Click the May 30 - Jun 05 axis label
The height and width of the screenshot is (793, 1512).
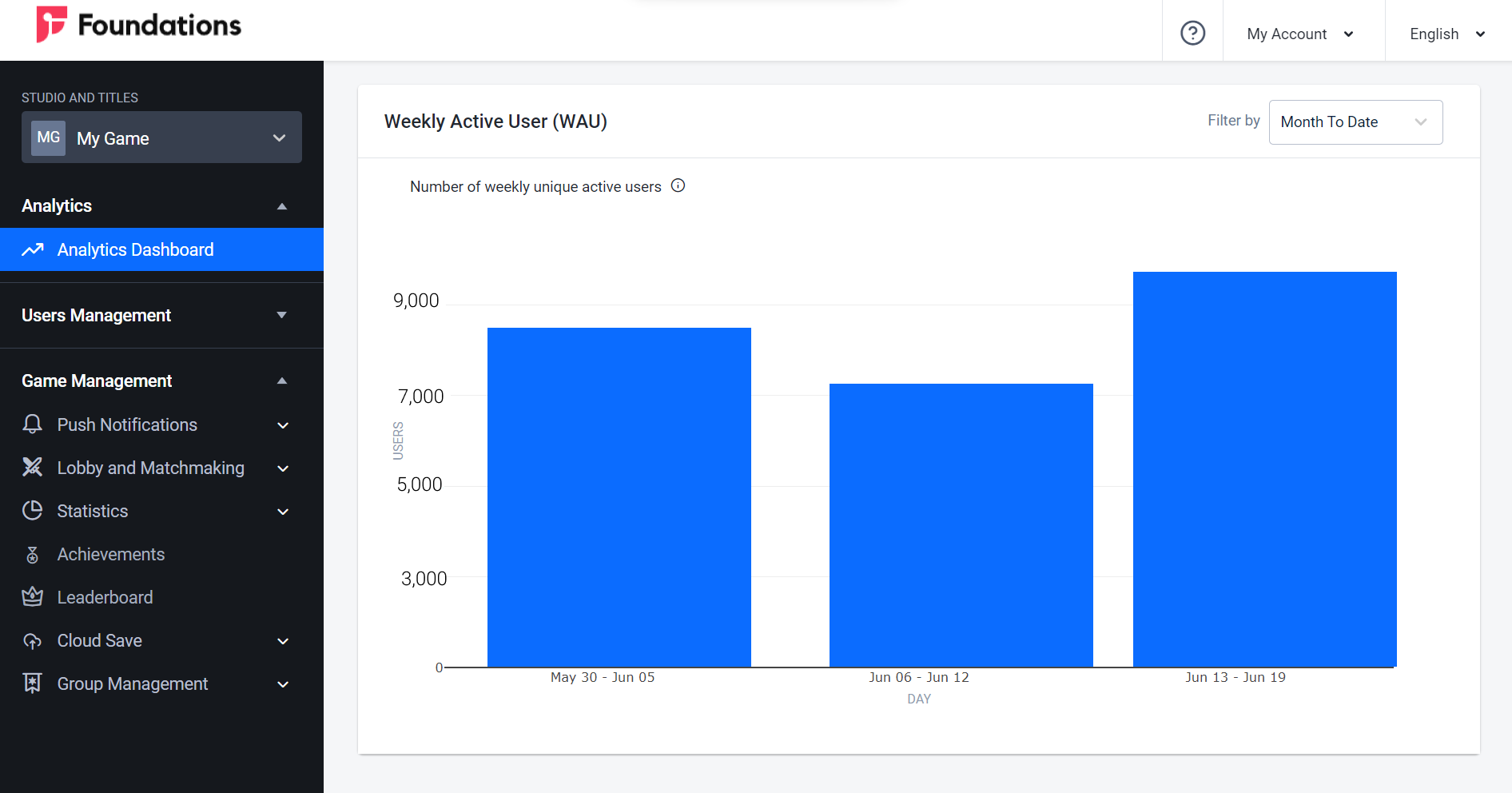603,677
